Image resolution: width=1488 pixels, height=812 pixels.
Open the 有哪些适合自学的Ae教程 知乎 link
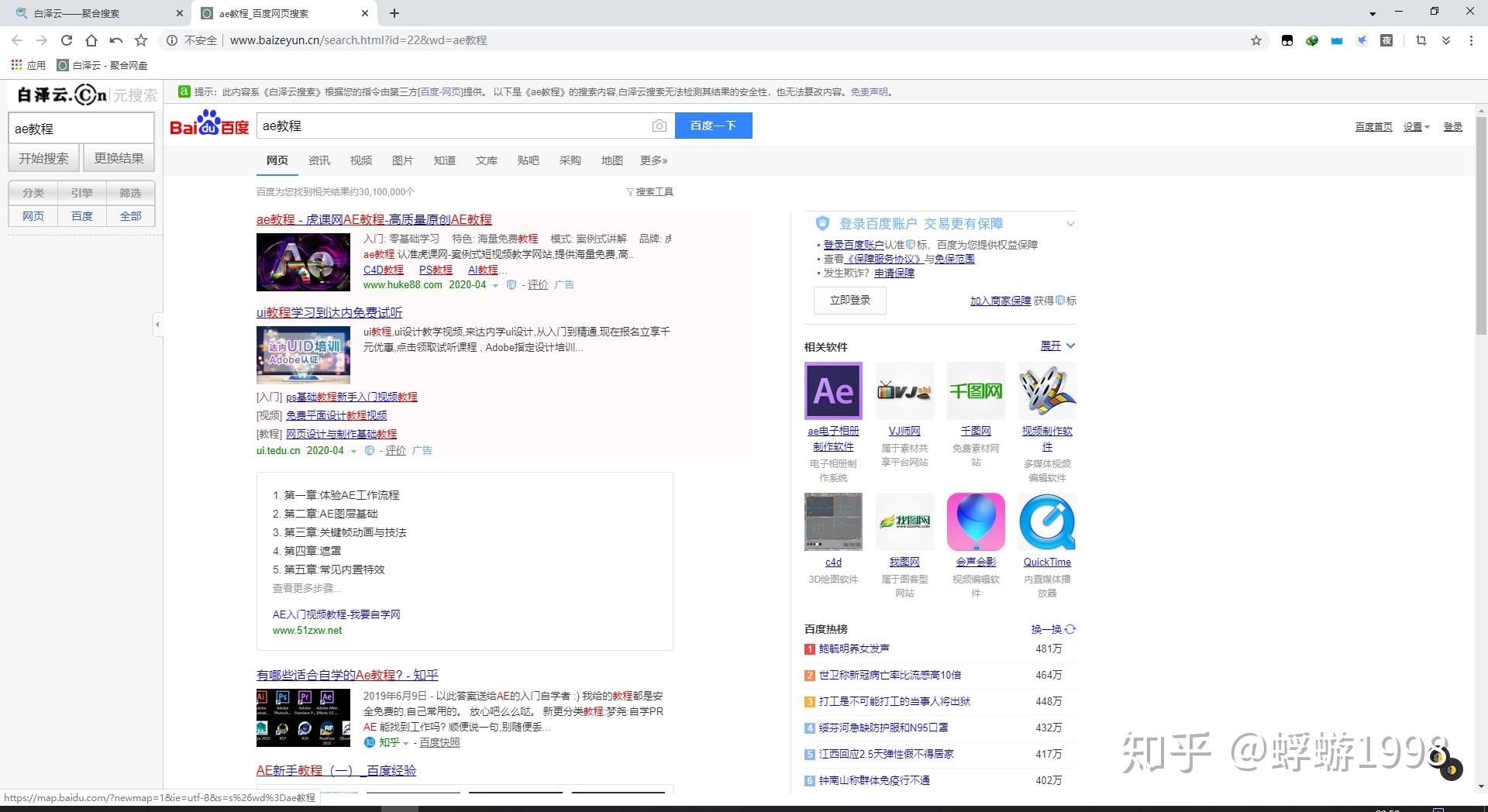(347, 675)
